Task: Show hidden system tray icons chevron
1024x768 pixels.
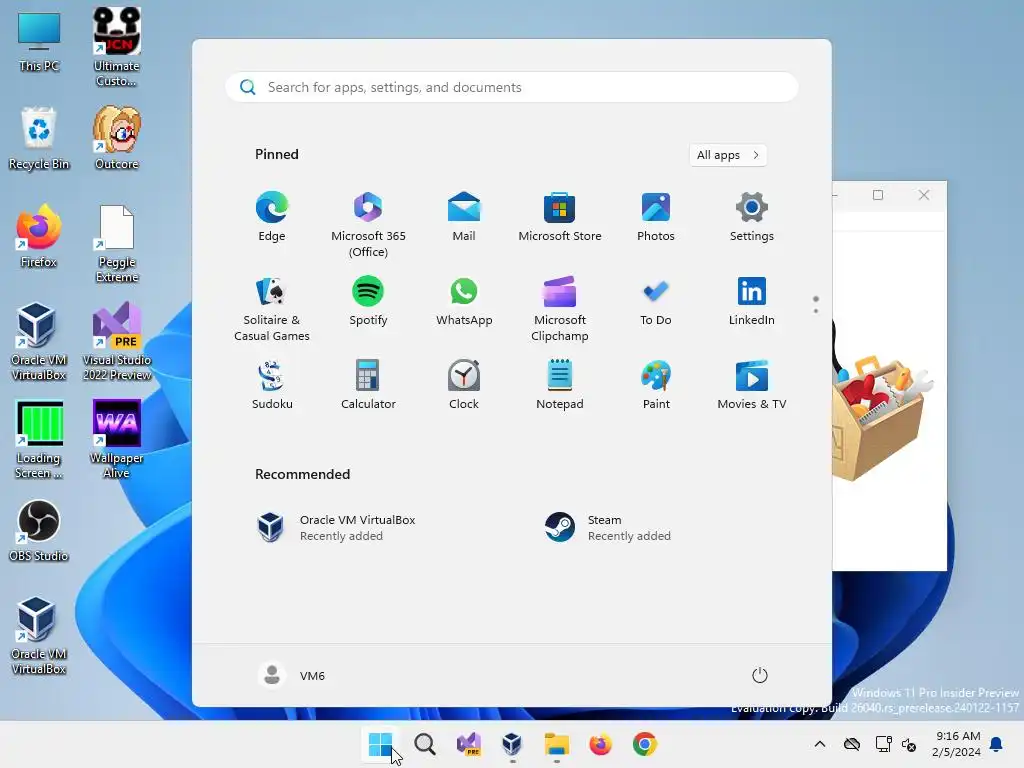Action: (820, 744)
